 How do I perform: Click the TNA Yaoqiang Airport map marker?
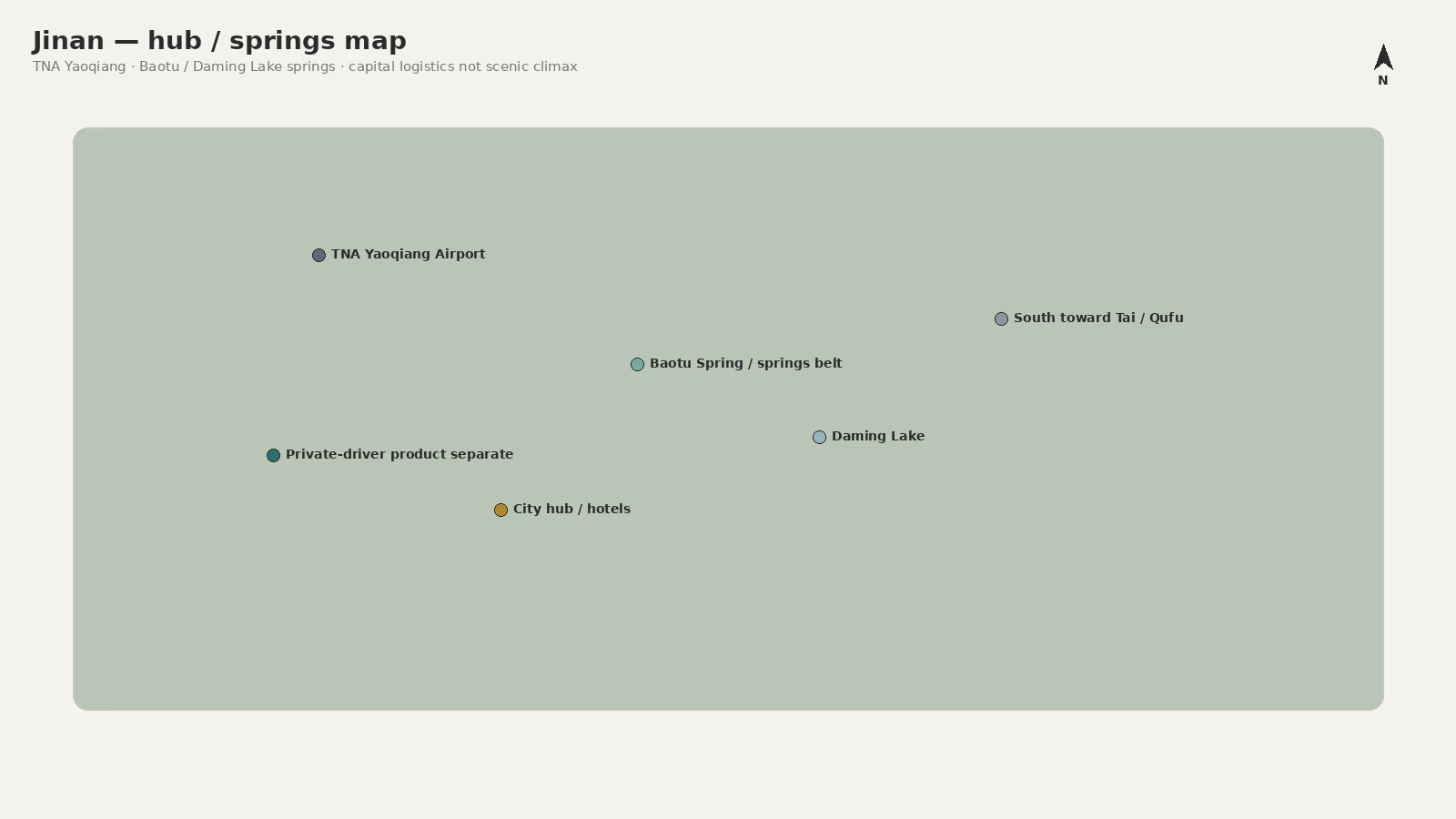[x=318, y=255]
